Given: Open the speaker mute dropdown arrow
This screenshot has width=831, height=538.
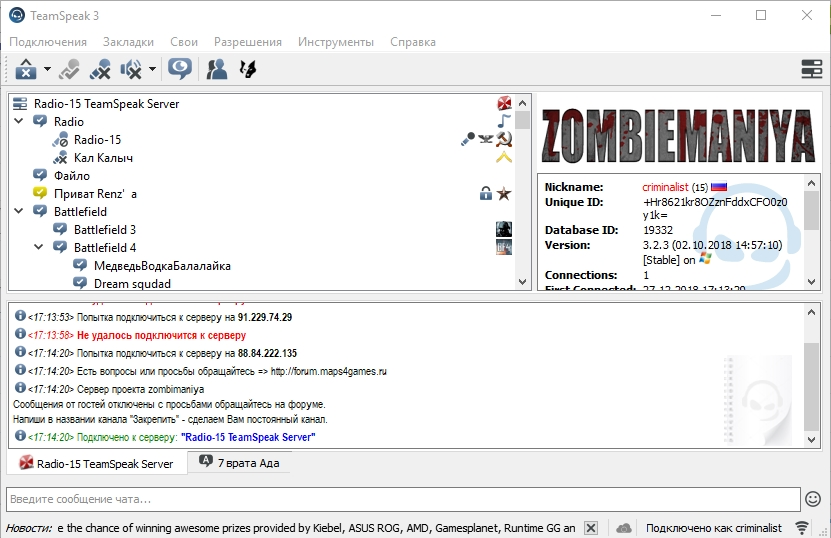Looking at the screenshot, I should [152, 69].
